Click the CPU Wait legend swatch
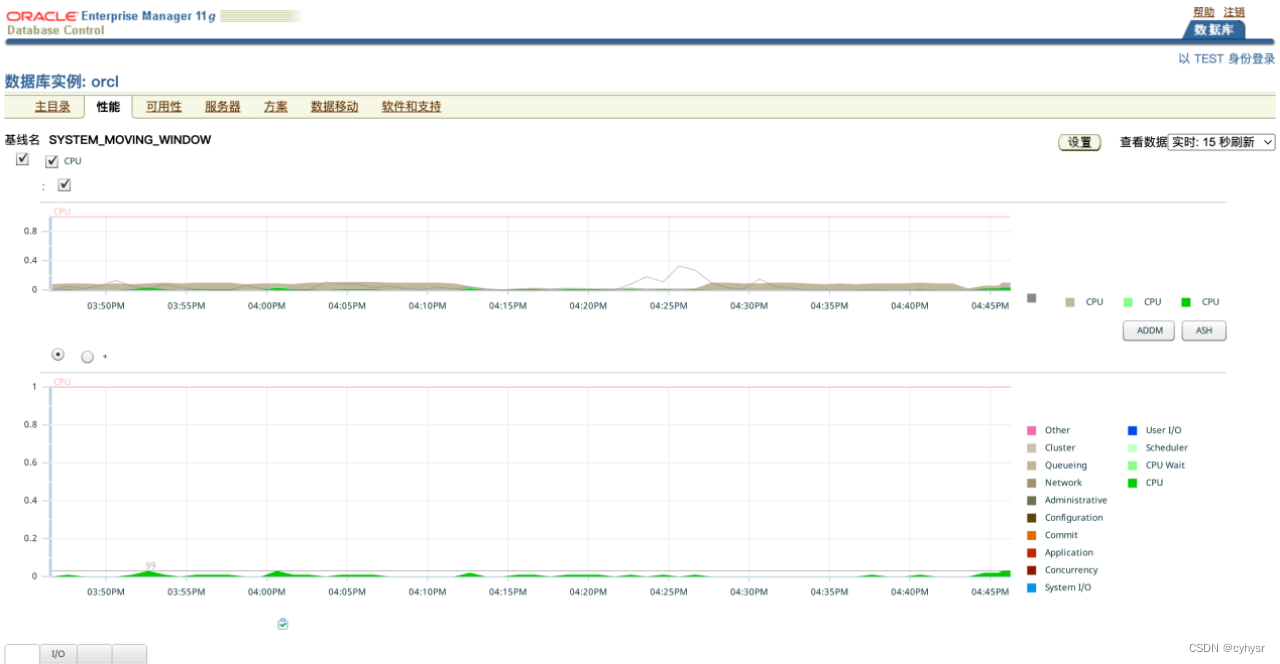 coord(1132,465)
